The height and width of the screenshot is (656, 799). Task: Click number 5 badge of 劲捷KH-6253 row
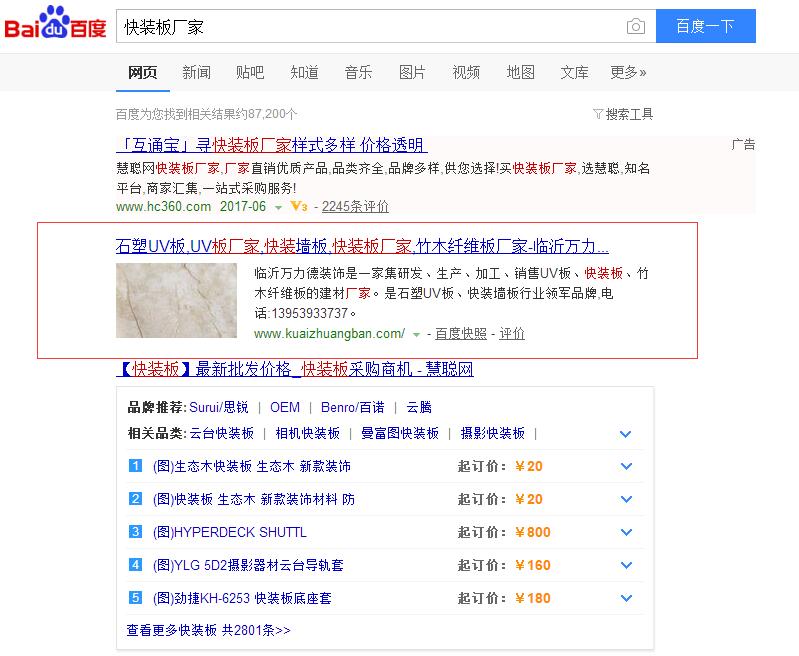tap(135, 597)
